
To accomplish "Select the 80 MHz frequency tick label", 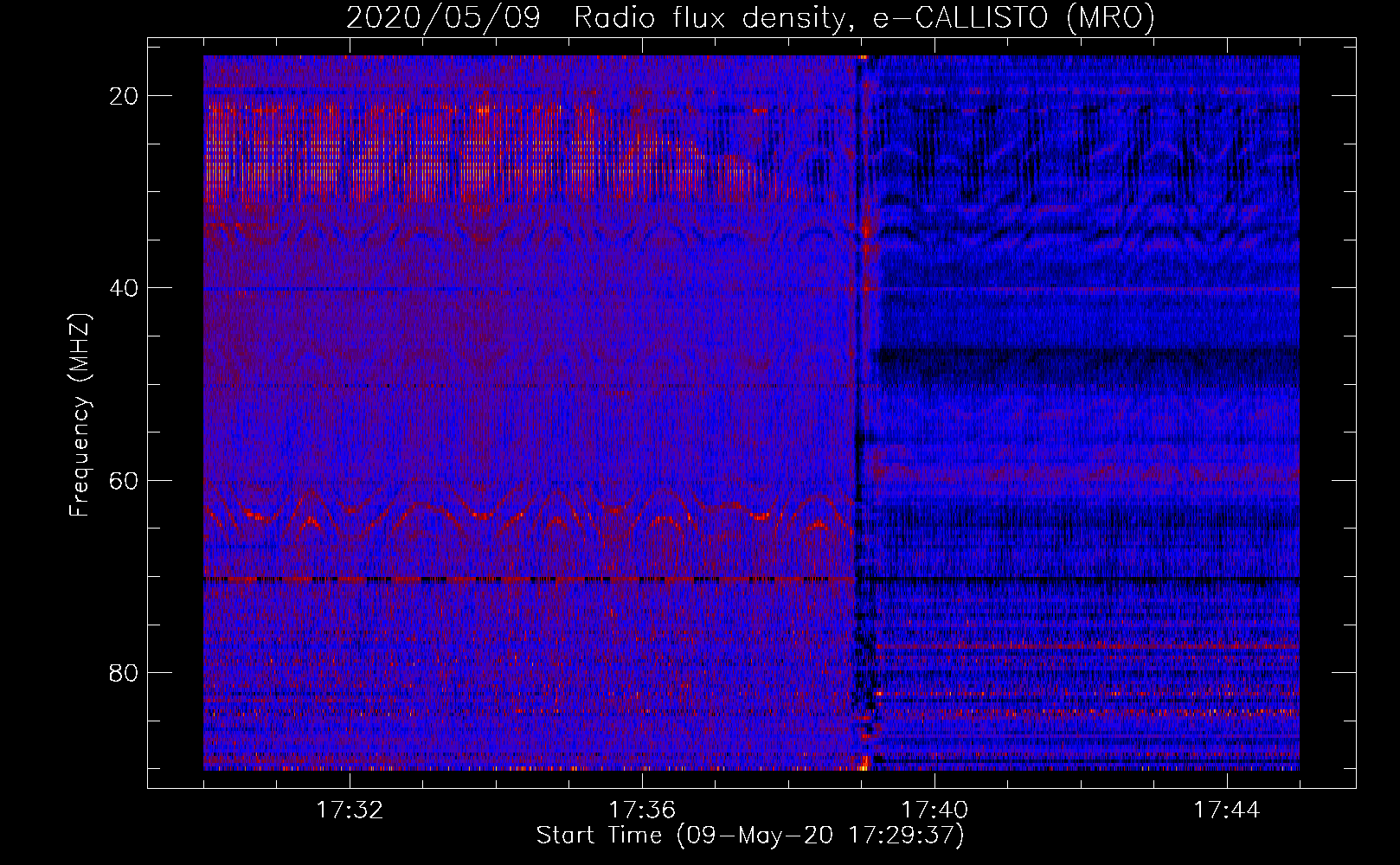I will tap(125, 672).
